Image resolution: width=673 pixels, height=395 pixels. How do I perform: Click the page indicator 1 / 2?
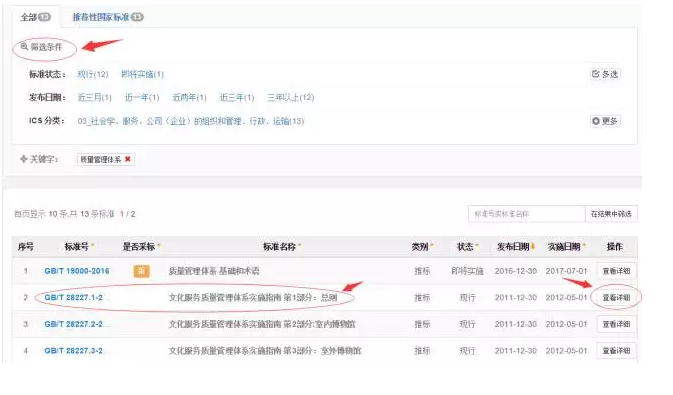128,214
